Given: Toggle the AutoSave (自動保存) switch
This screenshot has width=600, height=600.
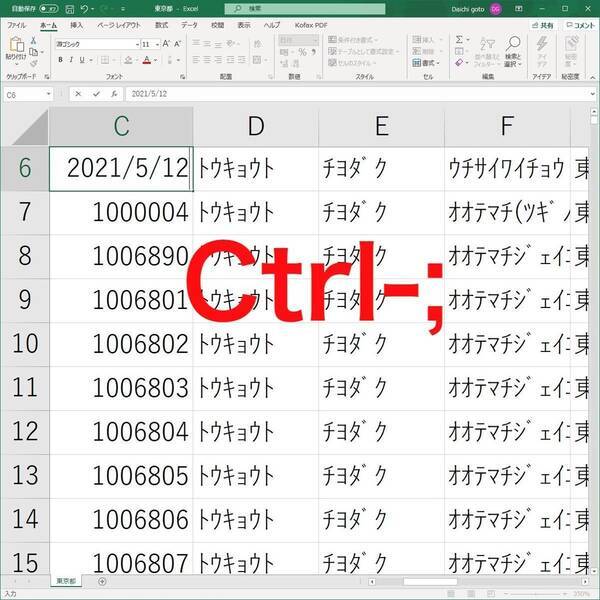Looking at the screenshot, I should tap(48, 8).
